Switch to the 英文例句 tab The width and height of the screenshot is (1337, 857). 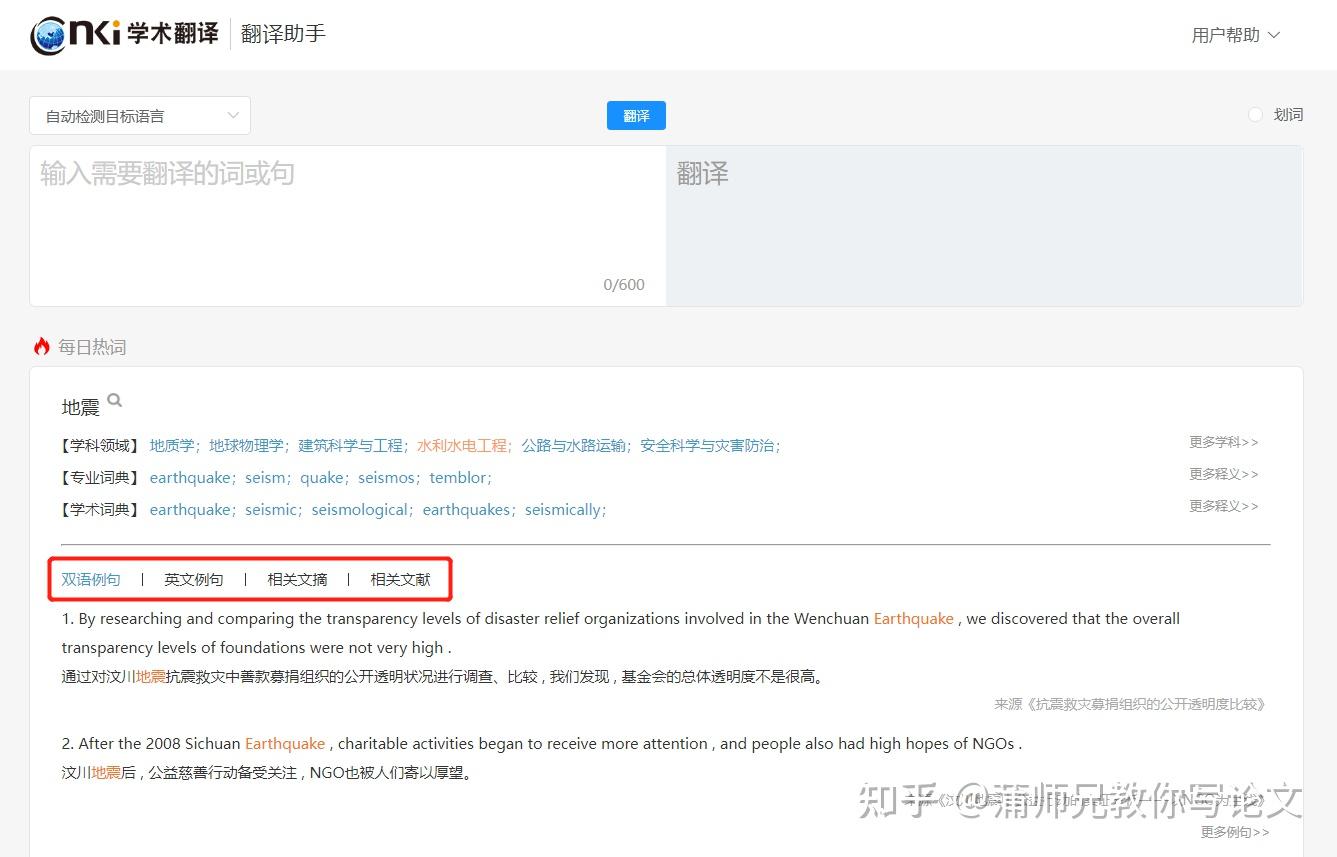(194, 579)
